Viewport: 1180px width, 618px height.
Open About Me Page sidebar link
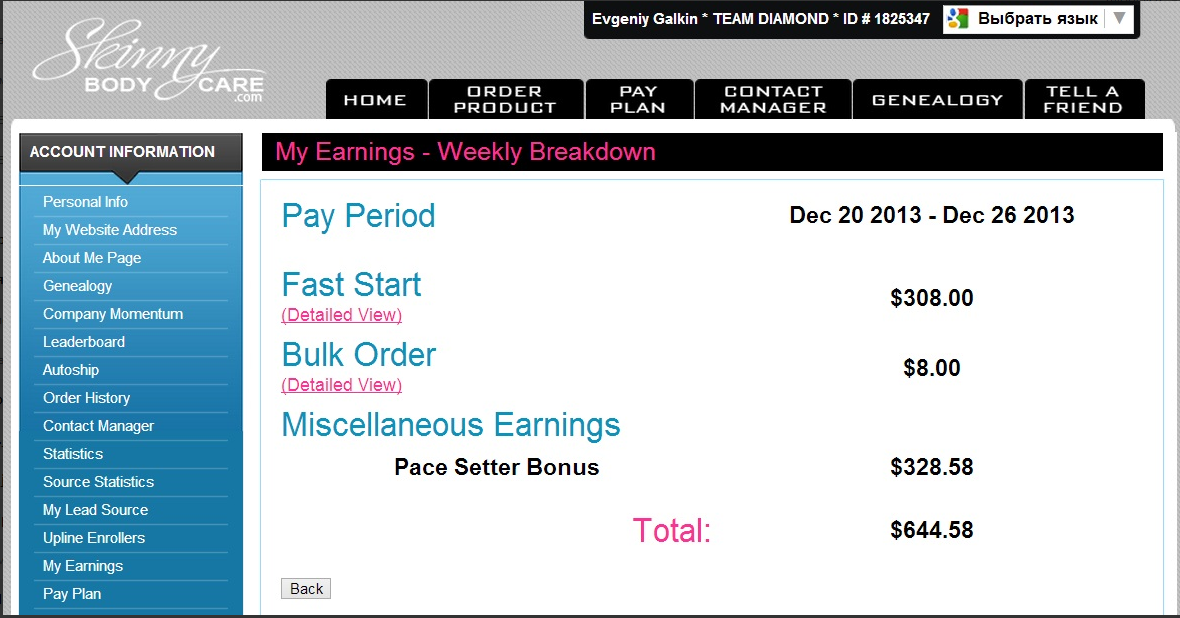click(92, 258)
